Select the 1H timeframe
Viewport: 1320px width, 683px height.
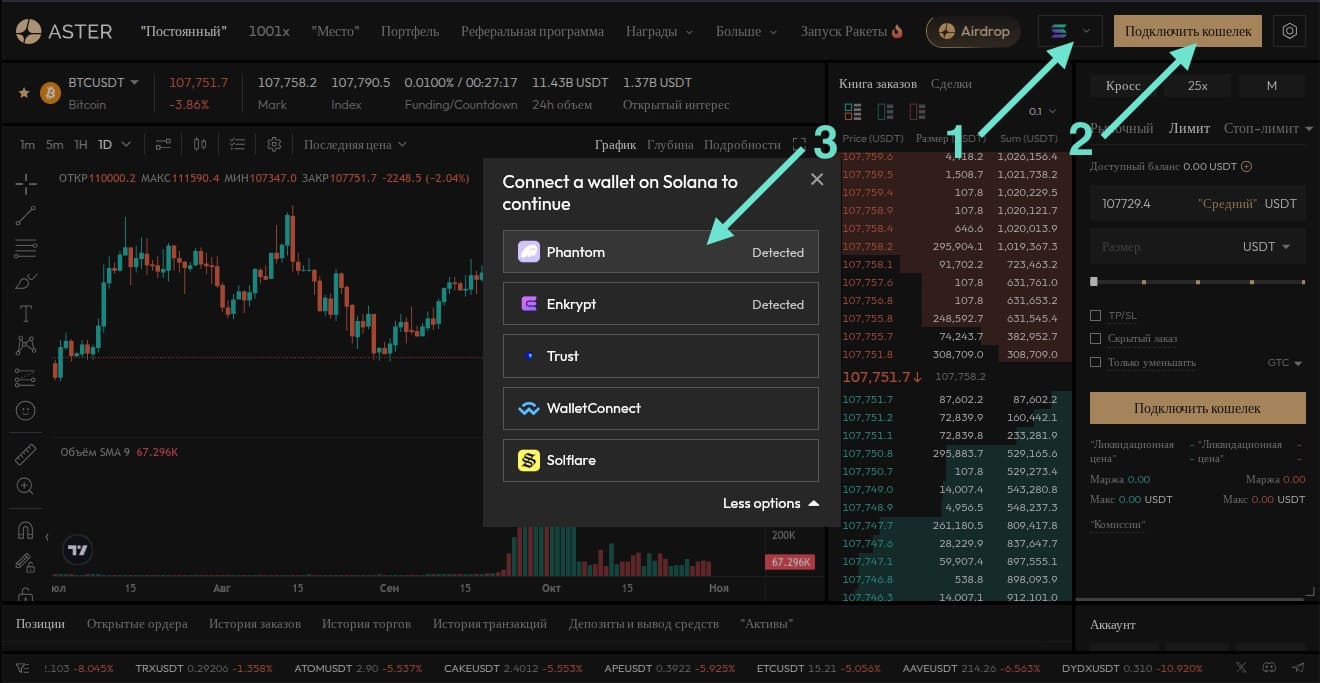pyautogui.click(x=80, y=144)
